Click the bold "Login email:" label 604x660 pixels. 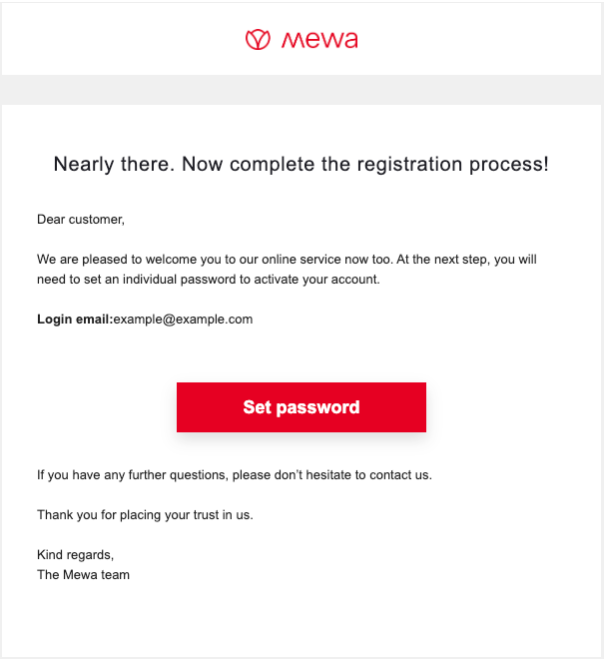point(74,320)
